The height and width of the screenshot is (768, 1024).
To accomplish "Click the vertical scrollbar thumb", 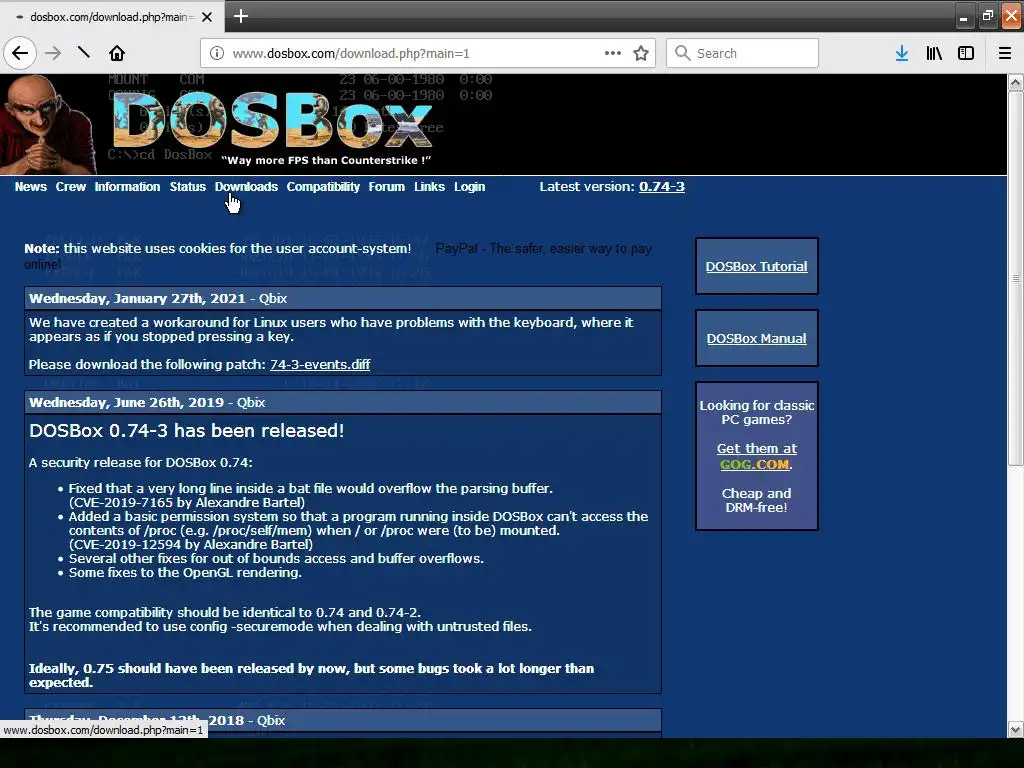I will (x=1015, y=279).
